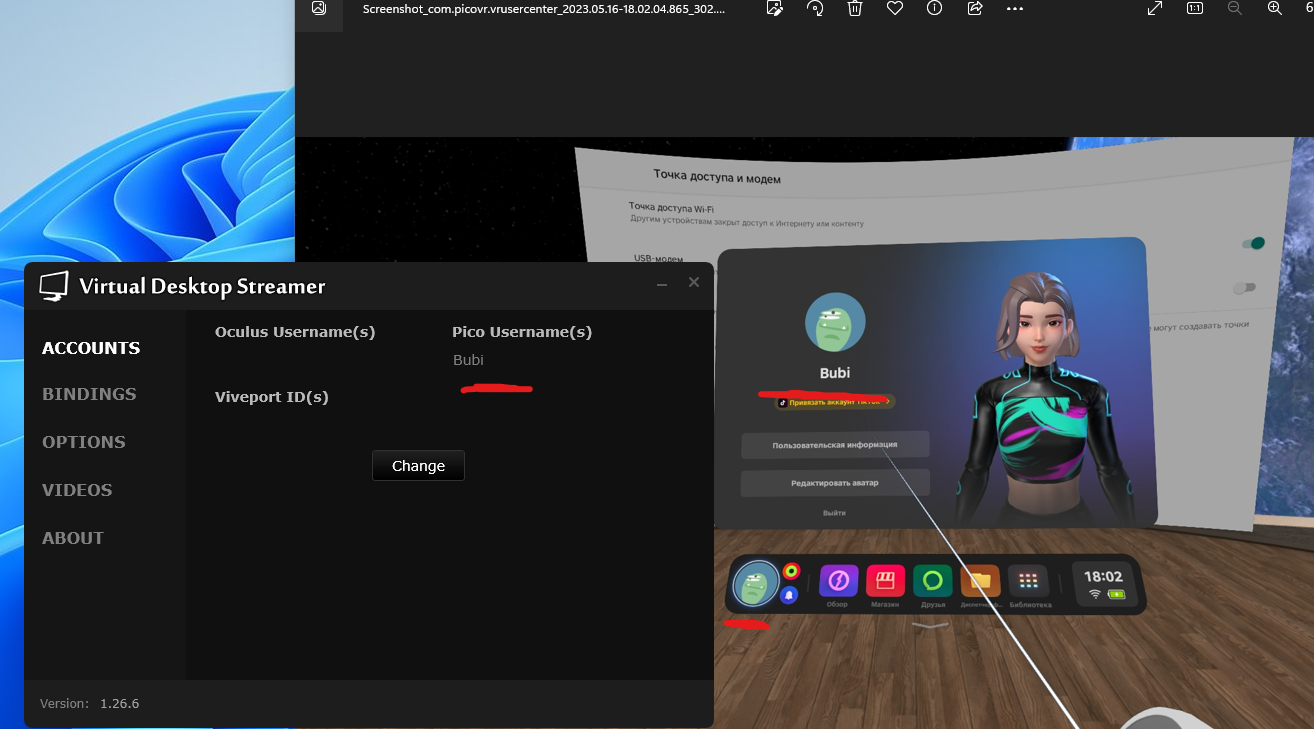The height and width of the screenshot is (729, 1314).
Task: Open notifications bell in the Pico dock
Action: pyautogui.click(x=789, y=596)
